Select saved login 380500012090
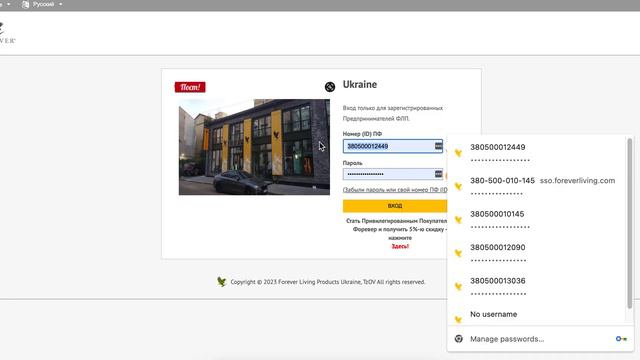The image size is (640, 360). [537, 253]
